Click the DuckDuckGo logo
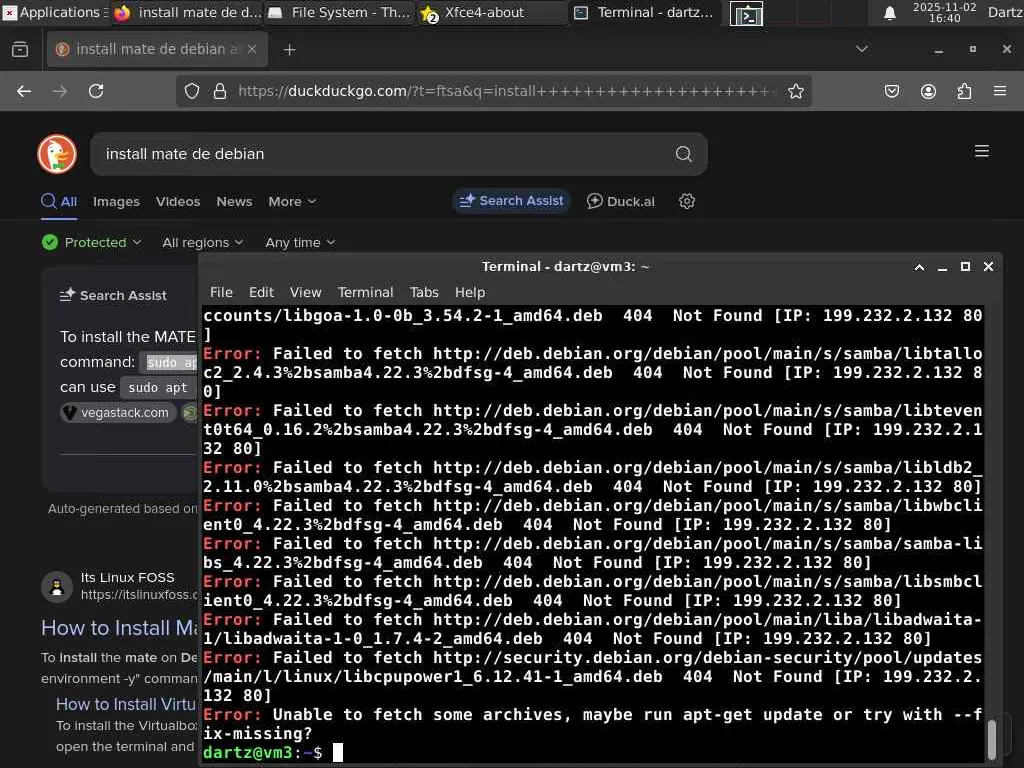This screenshot has height=768, width=1024. coord(57,154)
